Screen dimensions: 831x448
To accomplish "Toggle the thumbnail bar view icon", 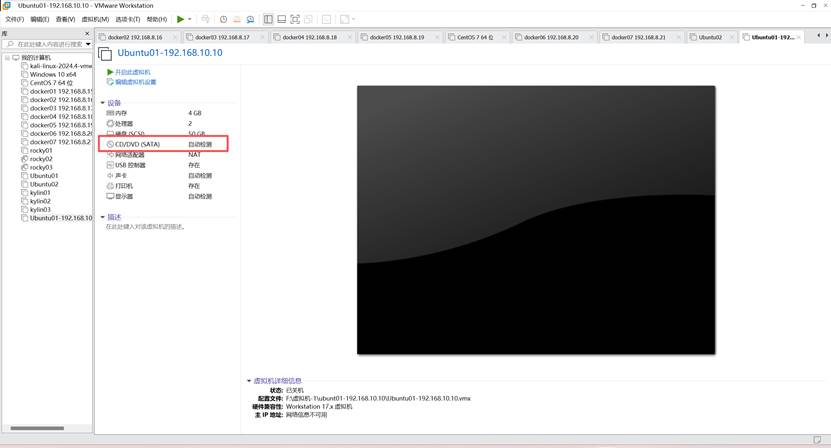I will 281,19.
